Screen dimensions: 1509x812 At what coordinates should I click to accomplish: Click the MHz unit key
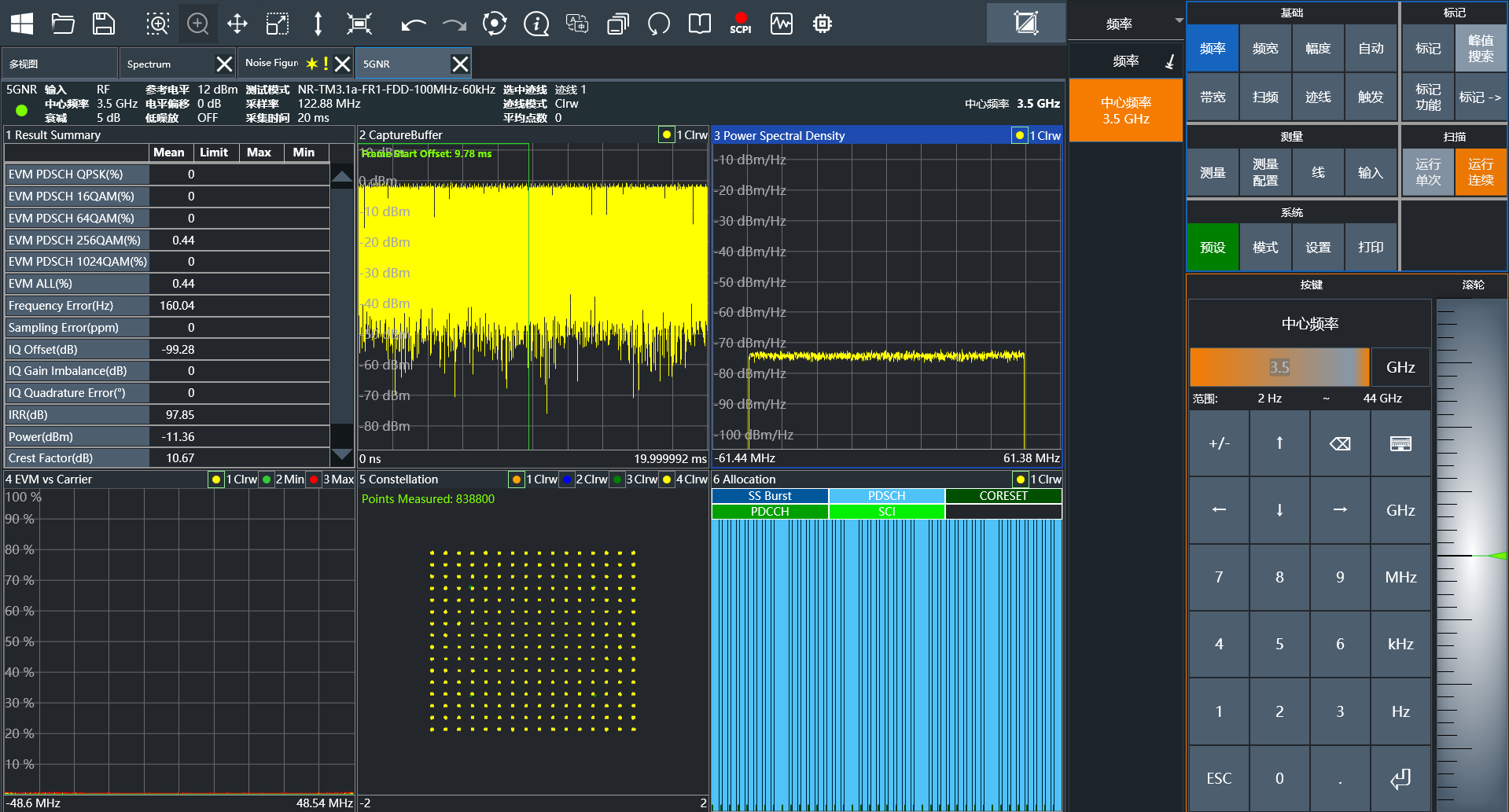1400,578
